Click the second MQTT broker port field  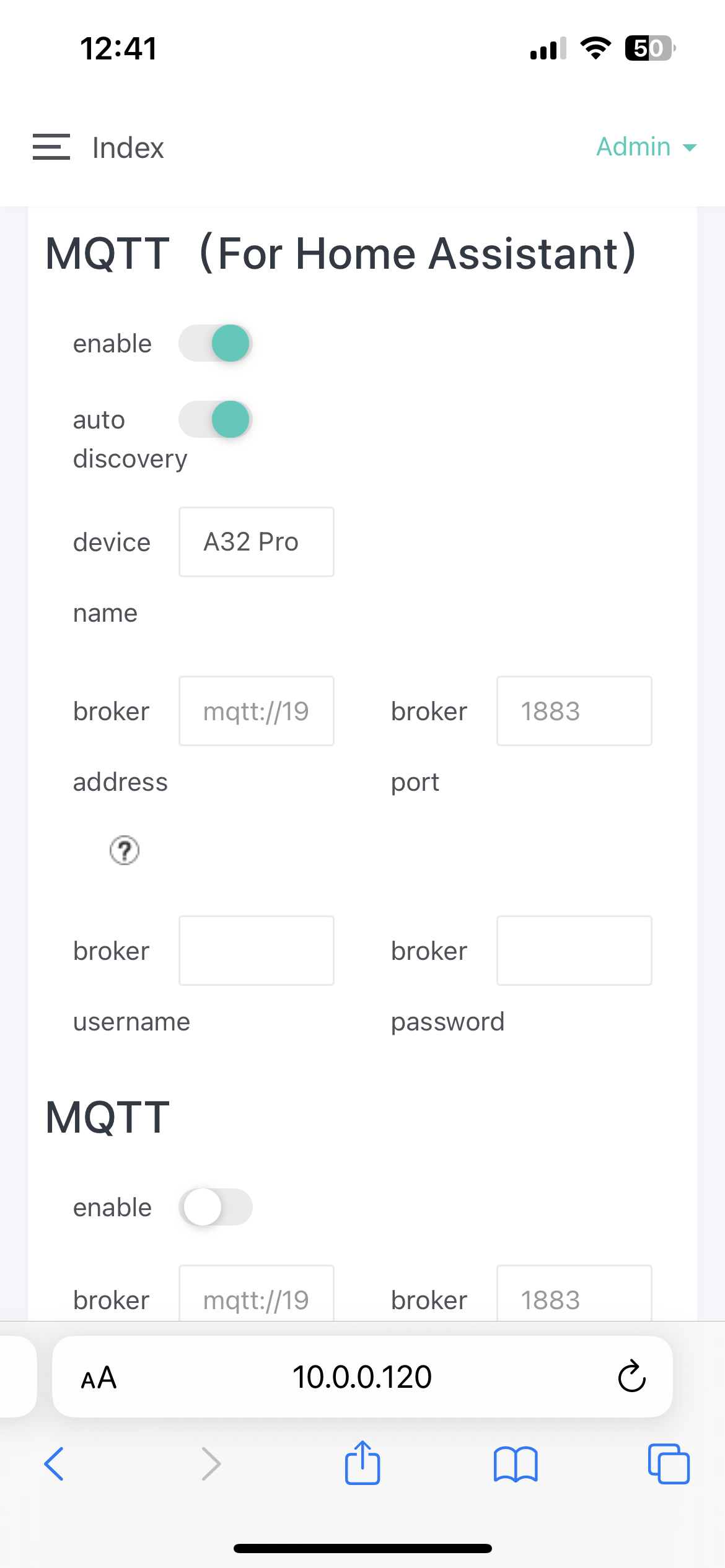(574, 1296)
